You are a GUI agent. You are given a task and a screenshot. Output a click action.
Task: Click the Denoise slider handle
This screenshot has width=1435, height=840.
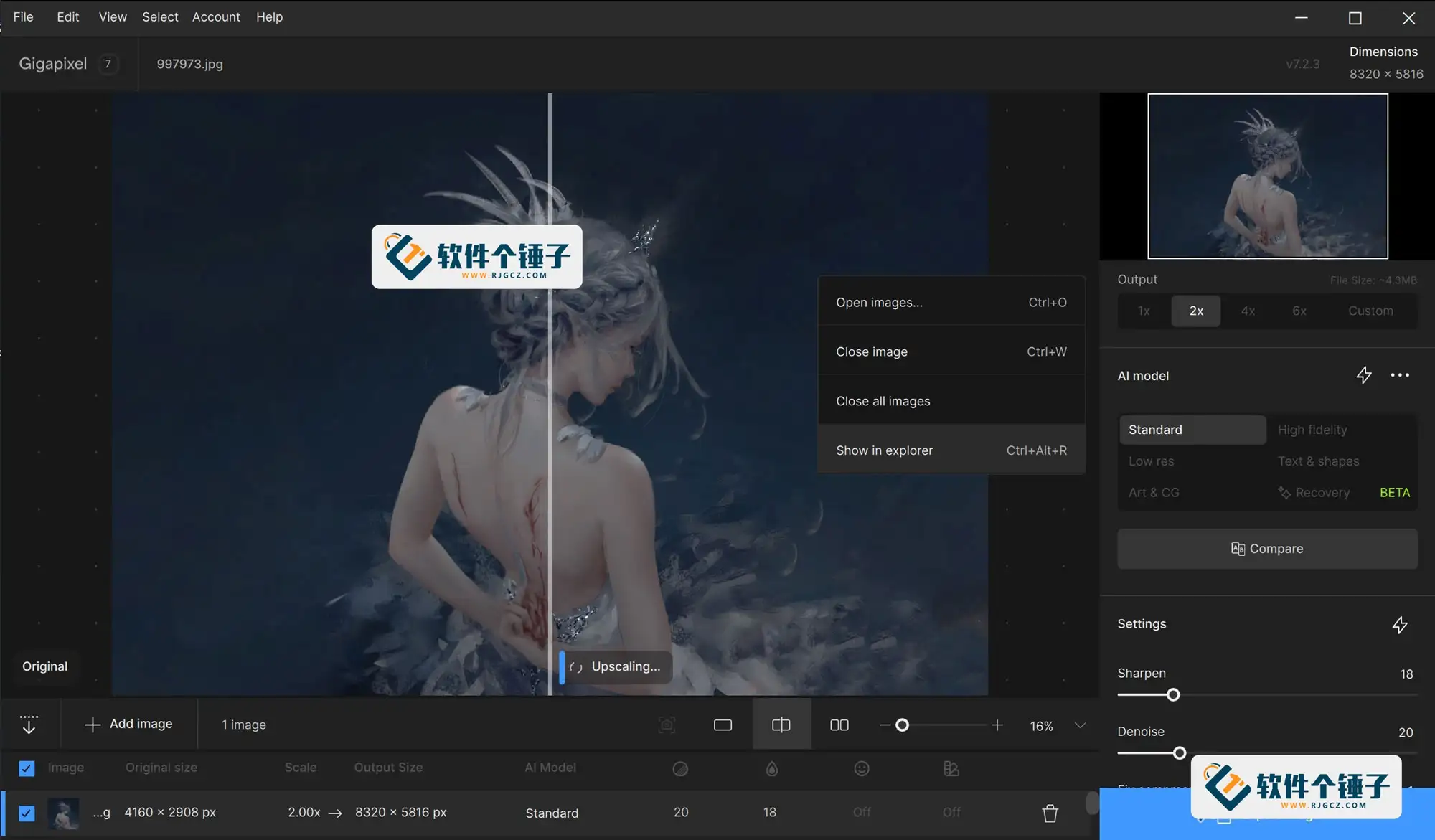(x=1179, y=752)
